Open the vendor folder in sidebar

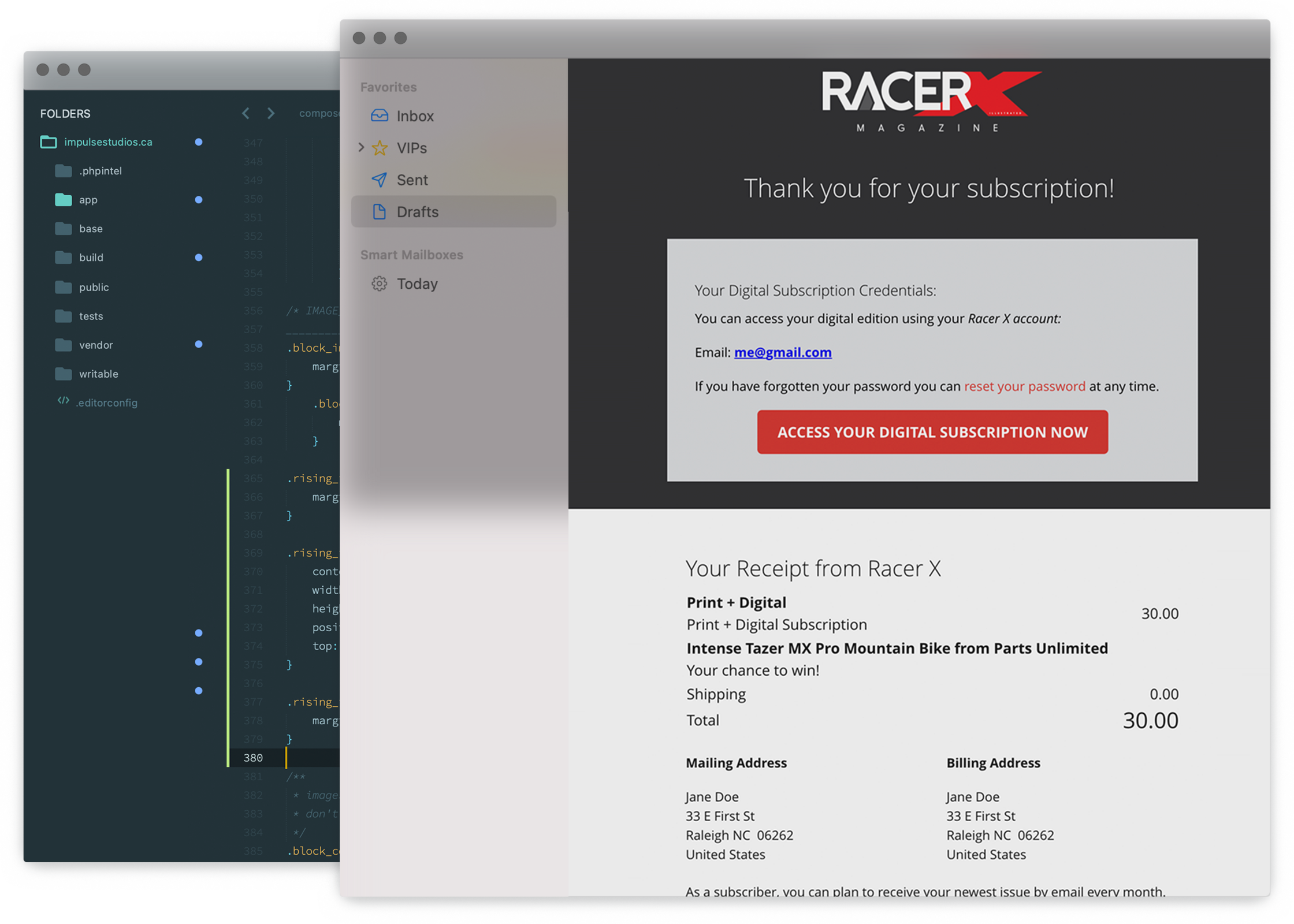tap(96, 345)
